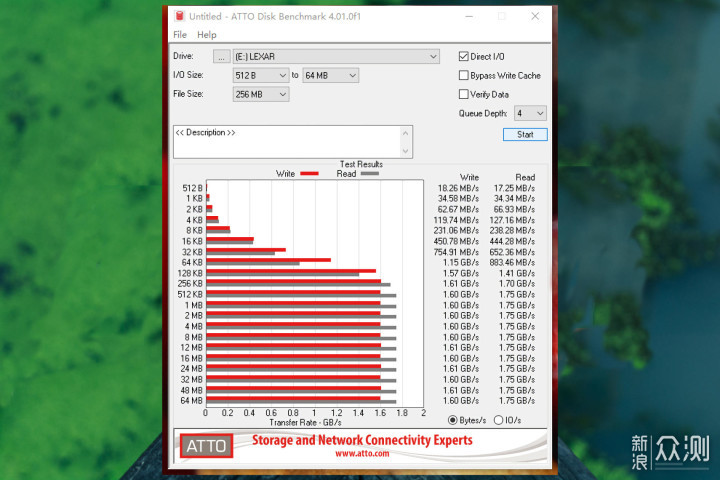Click the red Write legend swatch
This screenshot has height=480, width=720.
point(309,174)
